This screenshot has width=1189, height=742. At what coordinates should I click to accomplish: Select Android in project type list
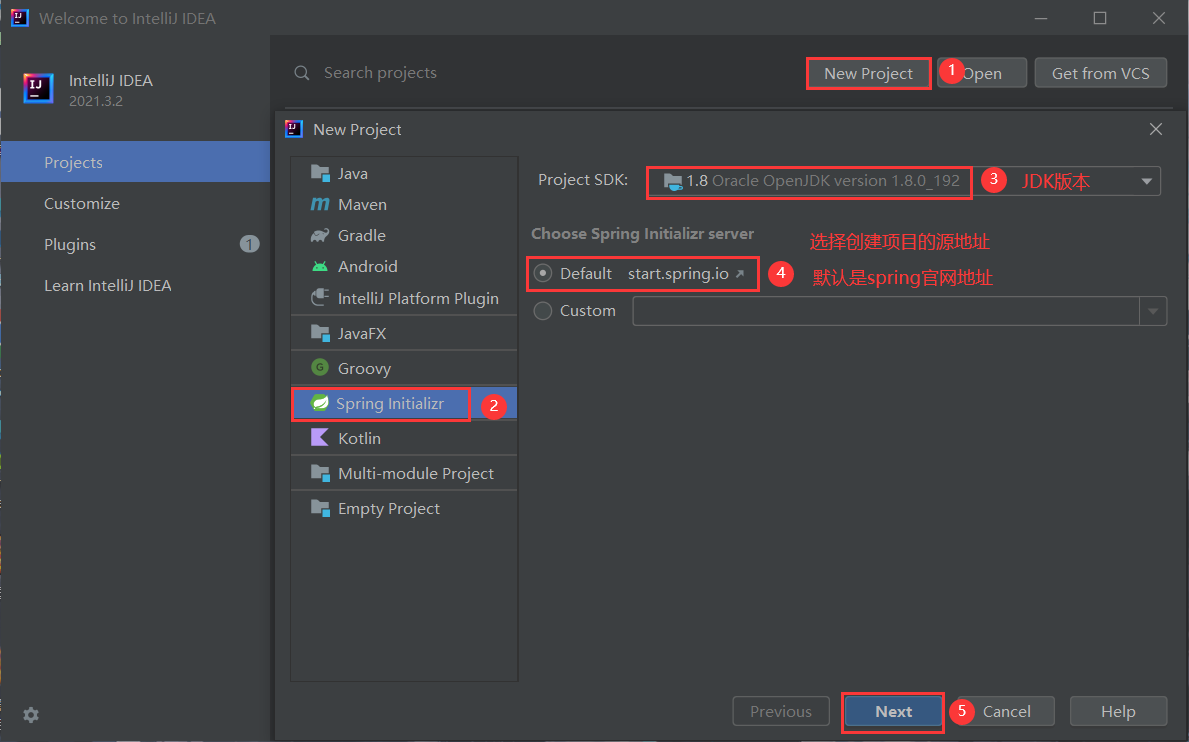[404, 266]
